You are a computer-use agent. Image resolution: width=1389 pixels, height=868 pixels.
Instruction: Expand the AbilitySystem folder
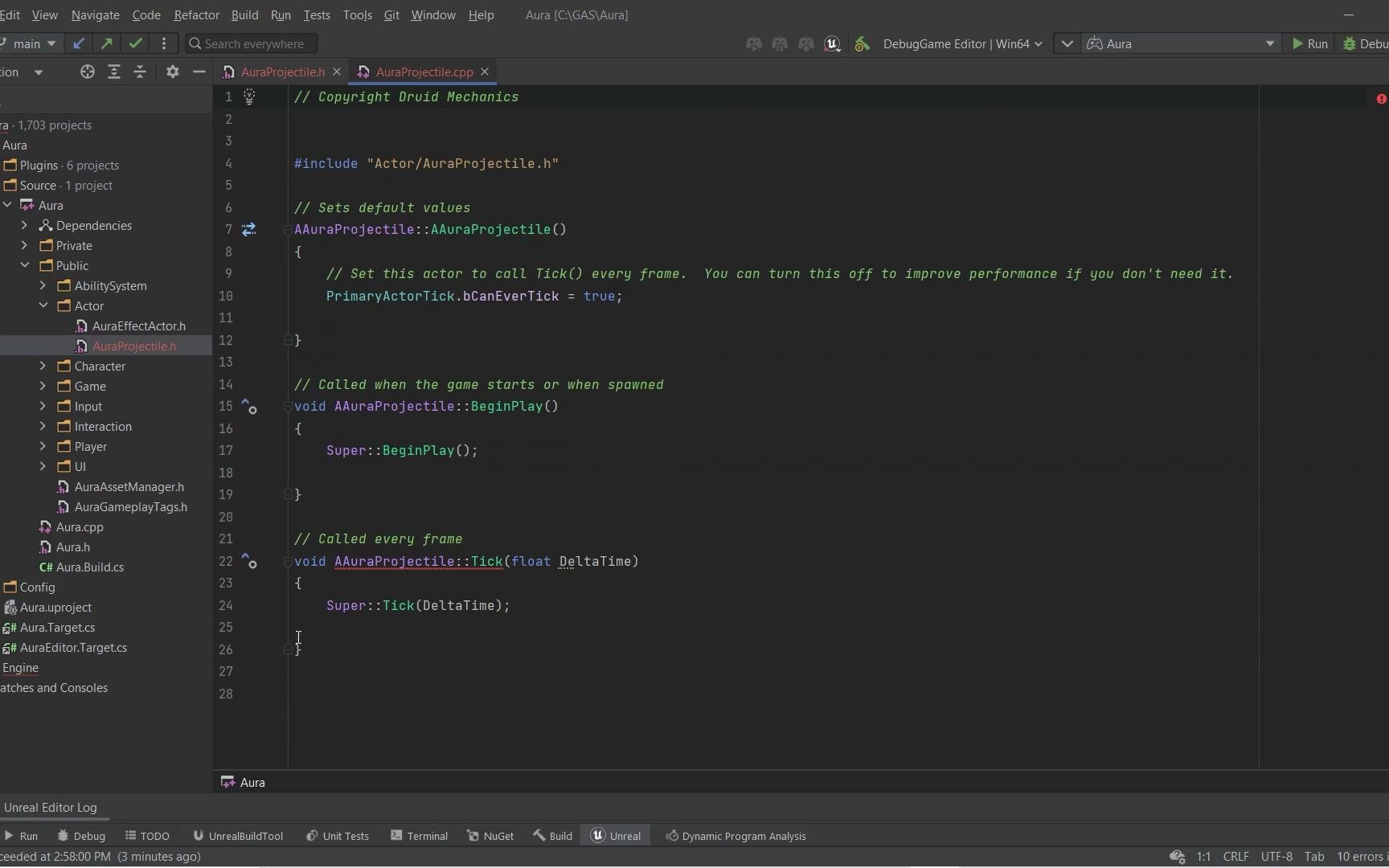click(x=43, y=286)
